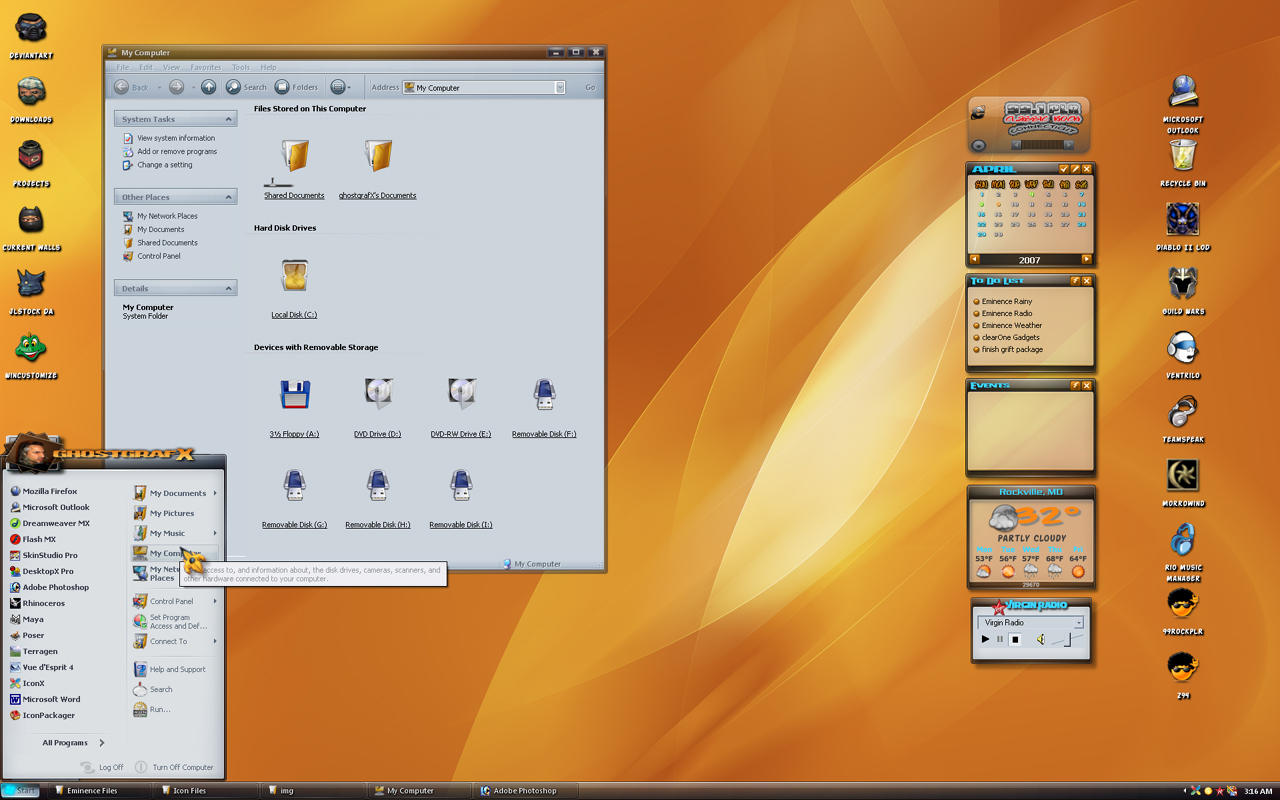Select Removable Disk (H:) icon
The image size is (1280, 800).
[x=378, y=485]
